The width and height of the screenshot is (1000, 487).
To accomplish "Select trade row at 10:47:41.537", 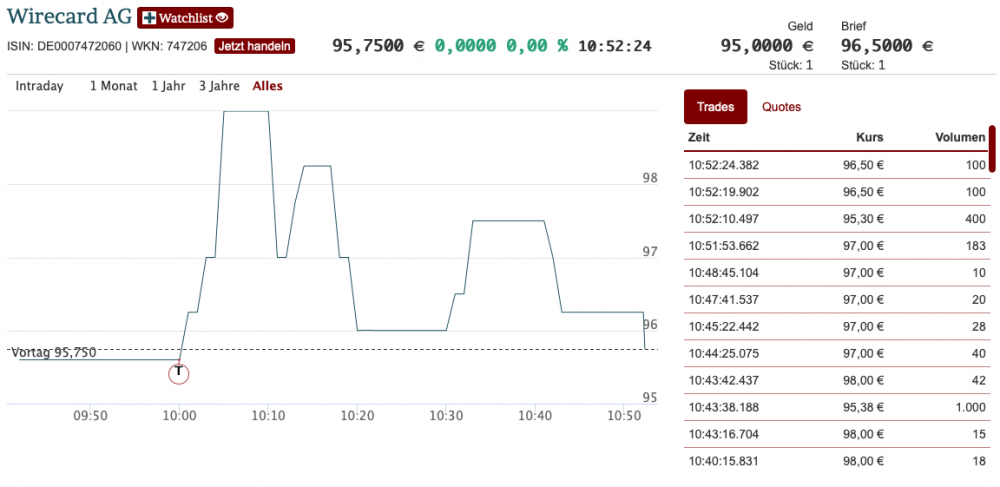I will click(x=836, y=299).
